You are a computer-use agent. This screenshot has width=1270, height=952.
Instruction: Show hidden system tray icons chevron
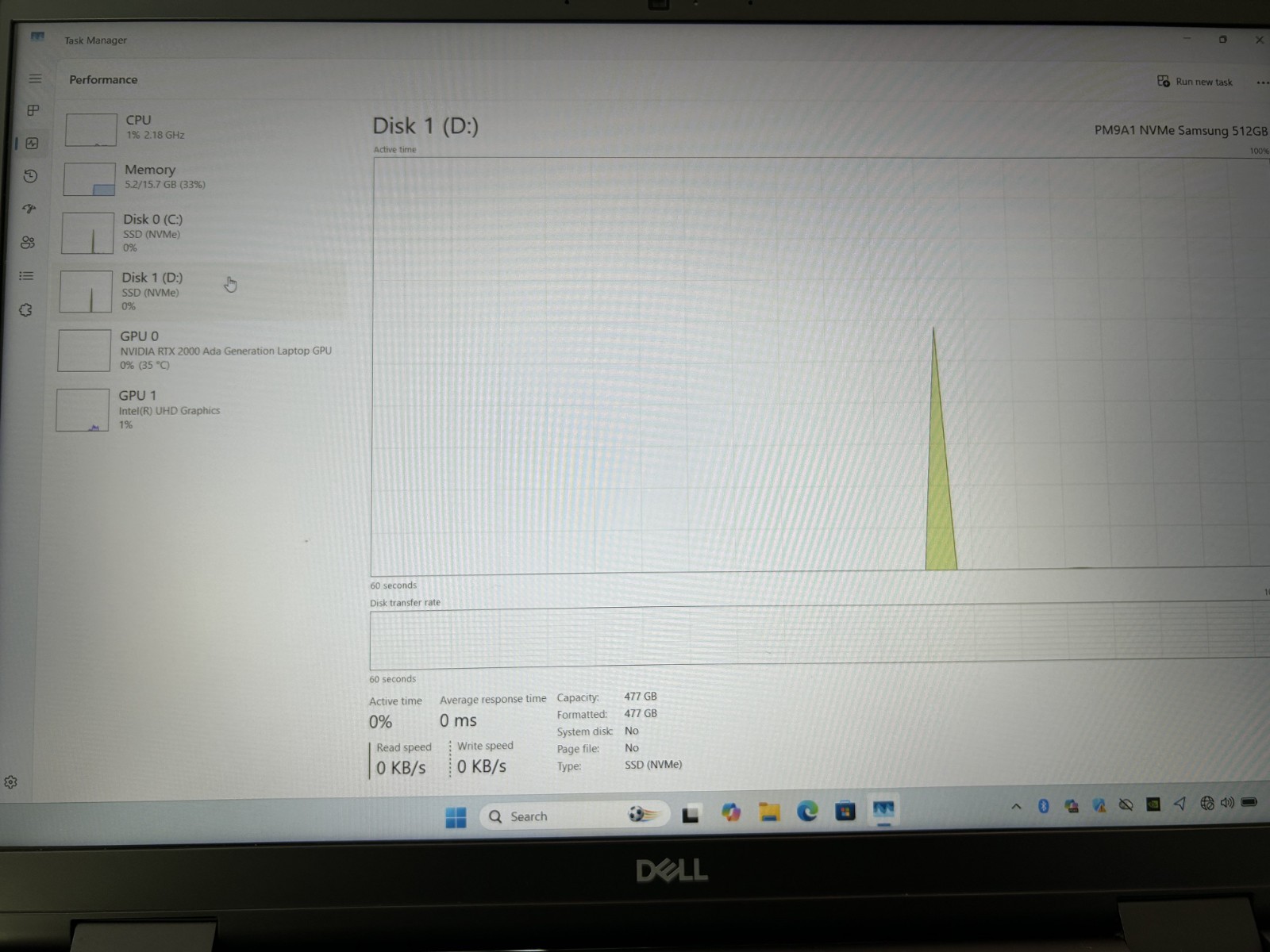pos(1016,806)
